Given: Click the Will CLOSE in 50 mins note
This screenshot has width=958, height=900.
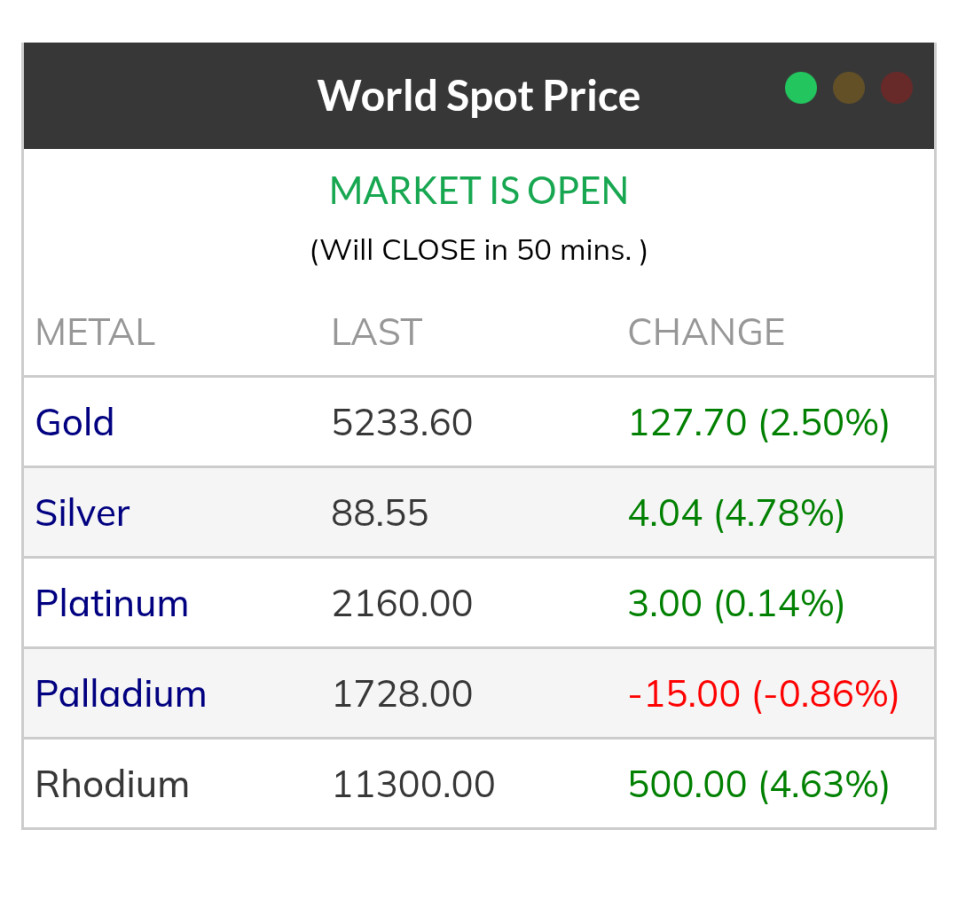Looking at the screenshot, I should pos(479,250).
